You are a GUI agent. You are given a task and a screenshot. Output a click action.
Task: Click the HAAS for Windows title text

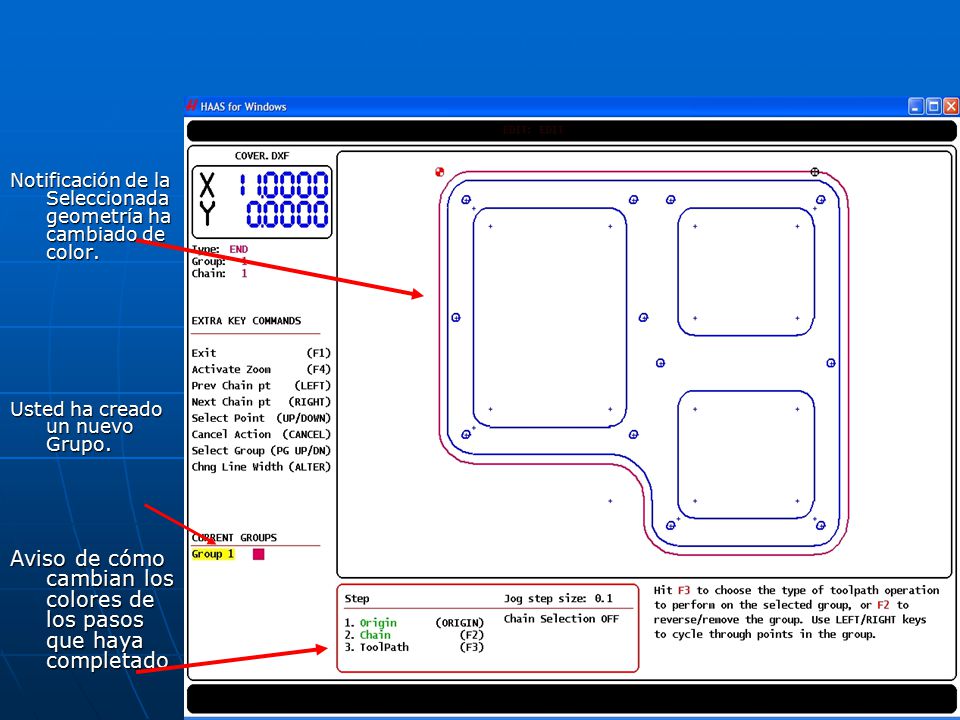(x=244, y=107)
